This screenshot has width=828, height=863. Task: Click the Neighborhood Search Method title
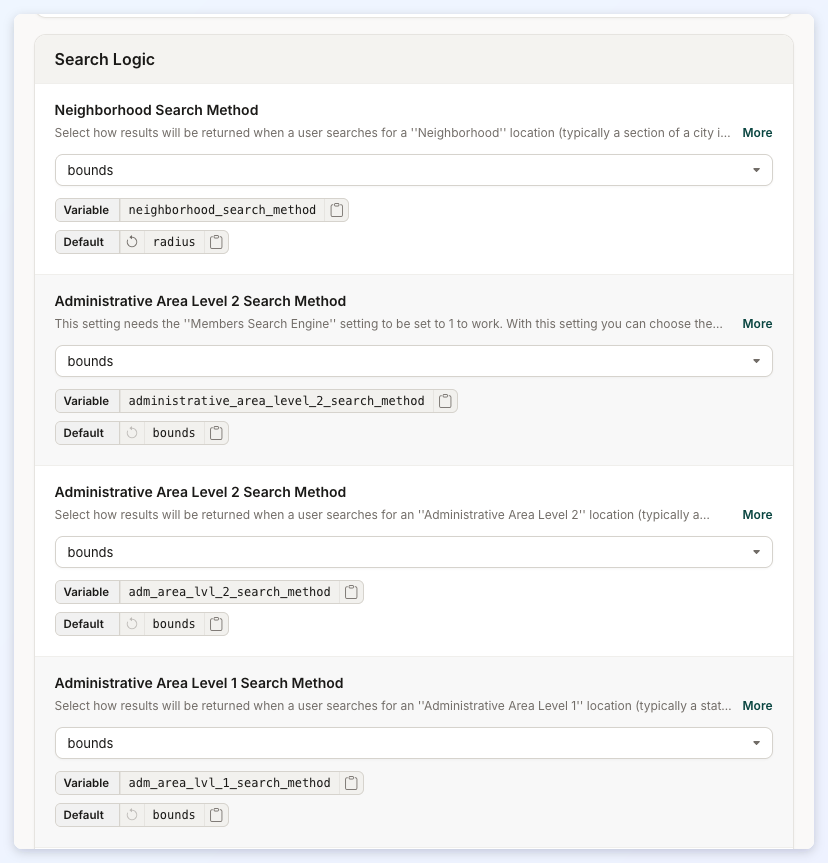pos(156,110)
